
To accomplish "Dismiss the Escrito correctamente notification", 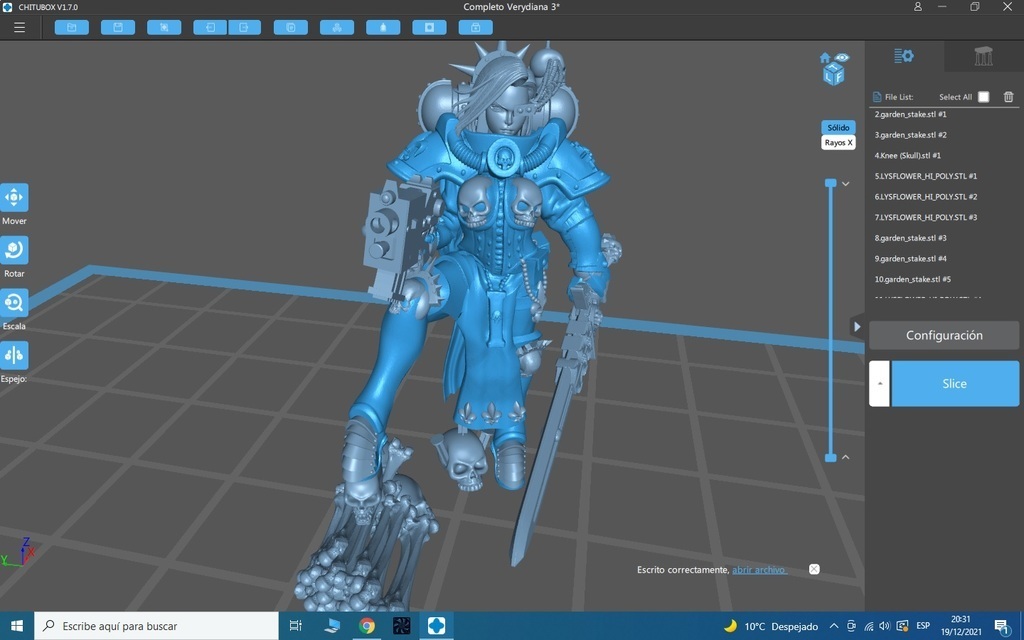I will pyautogui.click(x=814, y=569).
